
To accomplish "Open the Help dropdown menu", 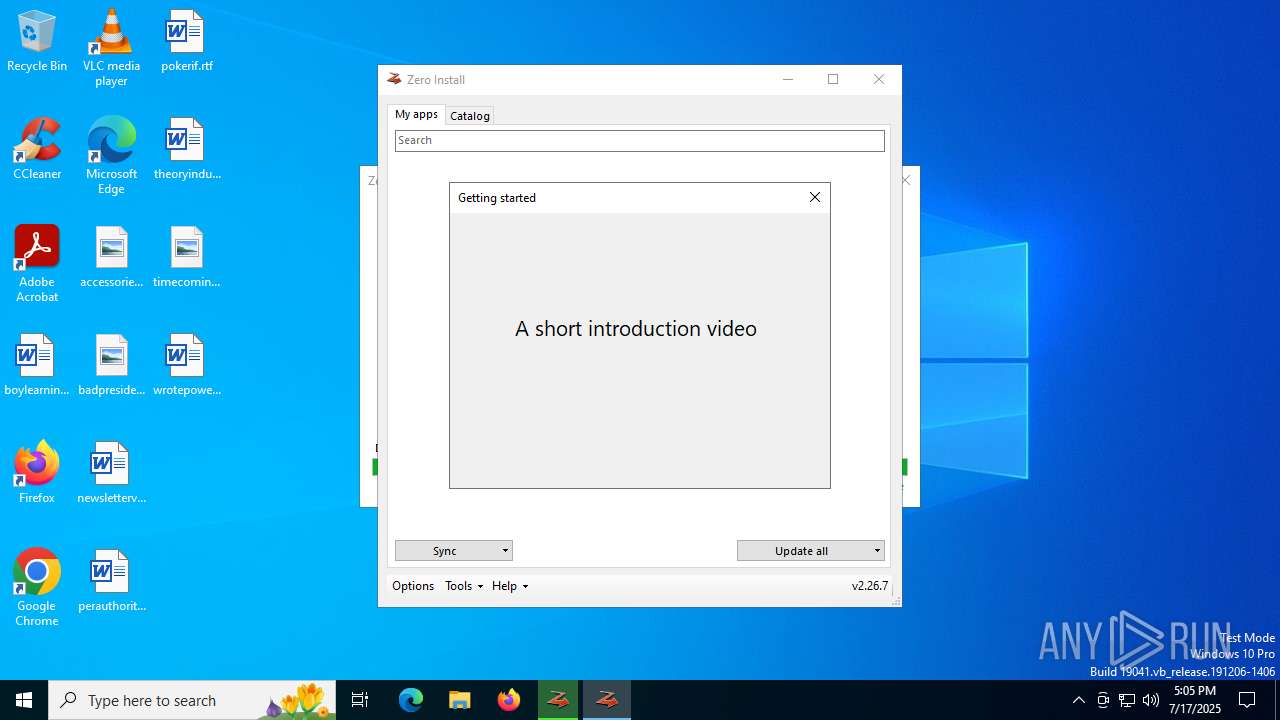I will pos(510,586).
